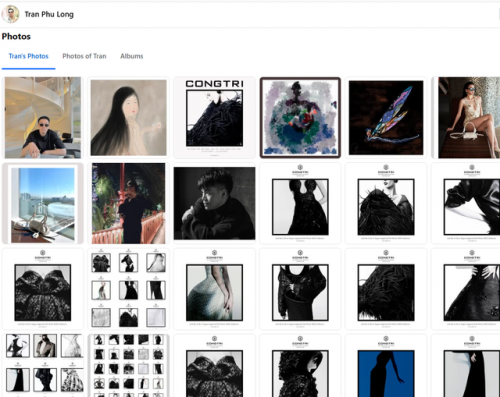Open stained-glass dragonfly image

[386, 117]
